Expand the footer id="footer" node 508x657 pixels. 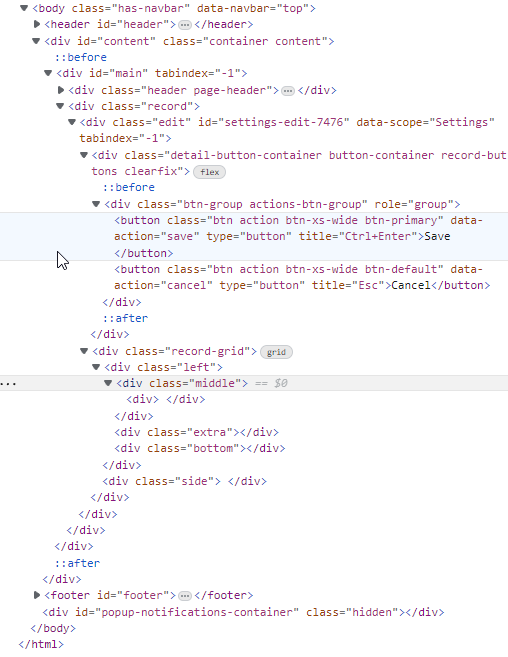click(x=36, y=595)
